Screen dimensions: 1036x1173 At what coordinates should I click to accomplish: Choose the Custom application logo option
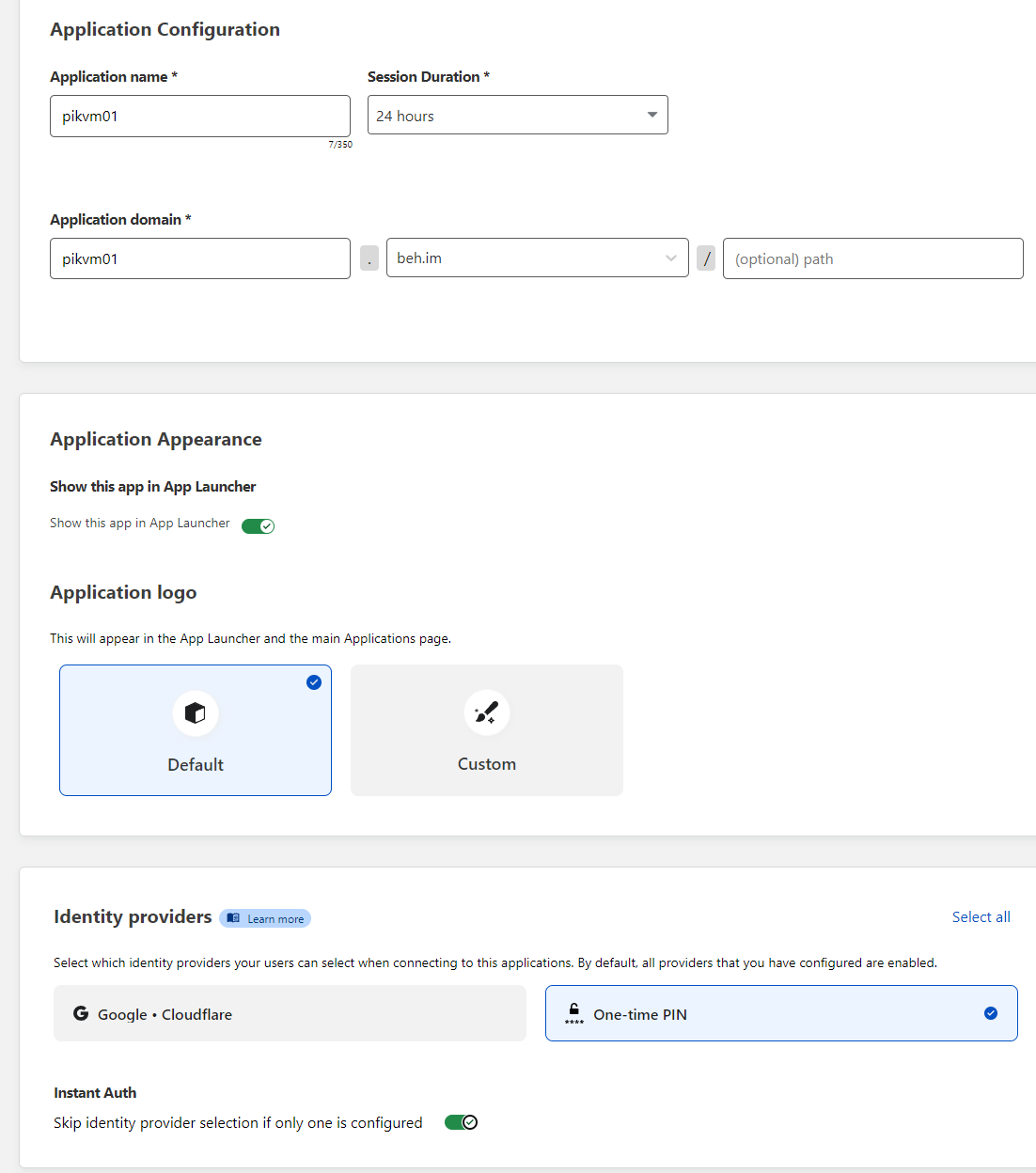pyautogui.click(x=486, y=730)
